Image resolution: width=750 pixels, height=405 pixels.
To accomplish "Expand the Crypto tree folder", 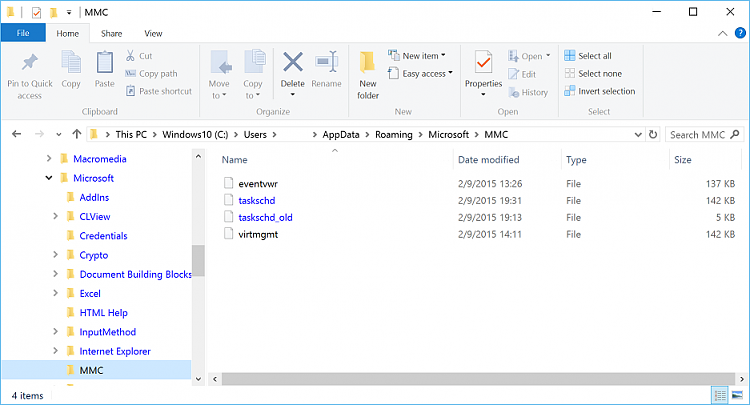I will click(x=55, y=255).
